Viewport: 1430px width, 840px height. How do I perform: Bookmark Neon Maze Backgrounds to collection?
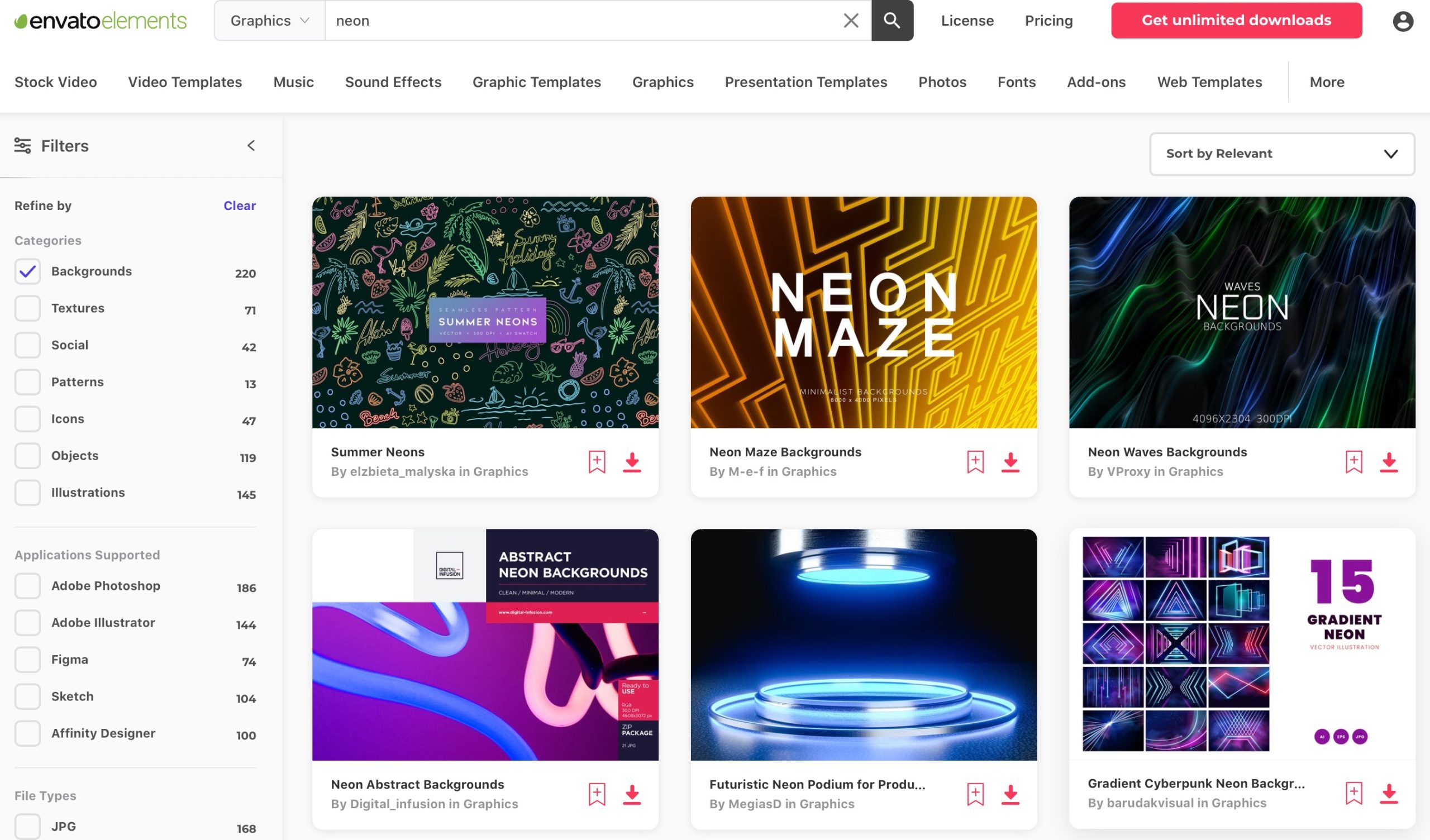(x=975, y=462)
